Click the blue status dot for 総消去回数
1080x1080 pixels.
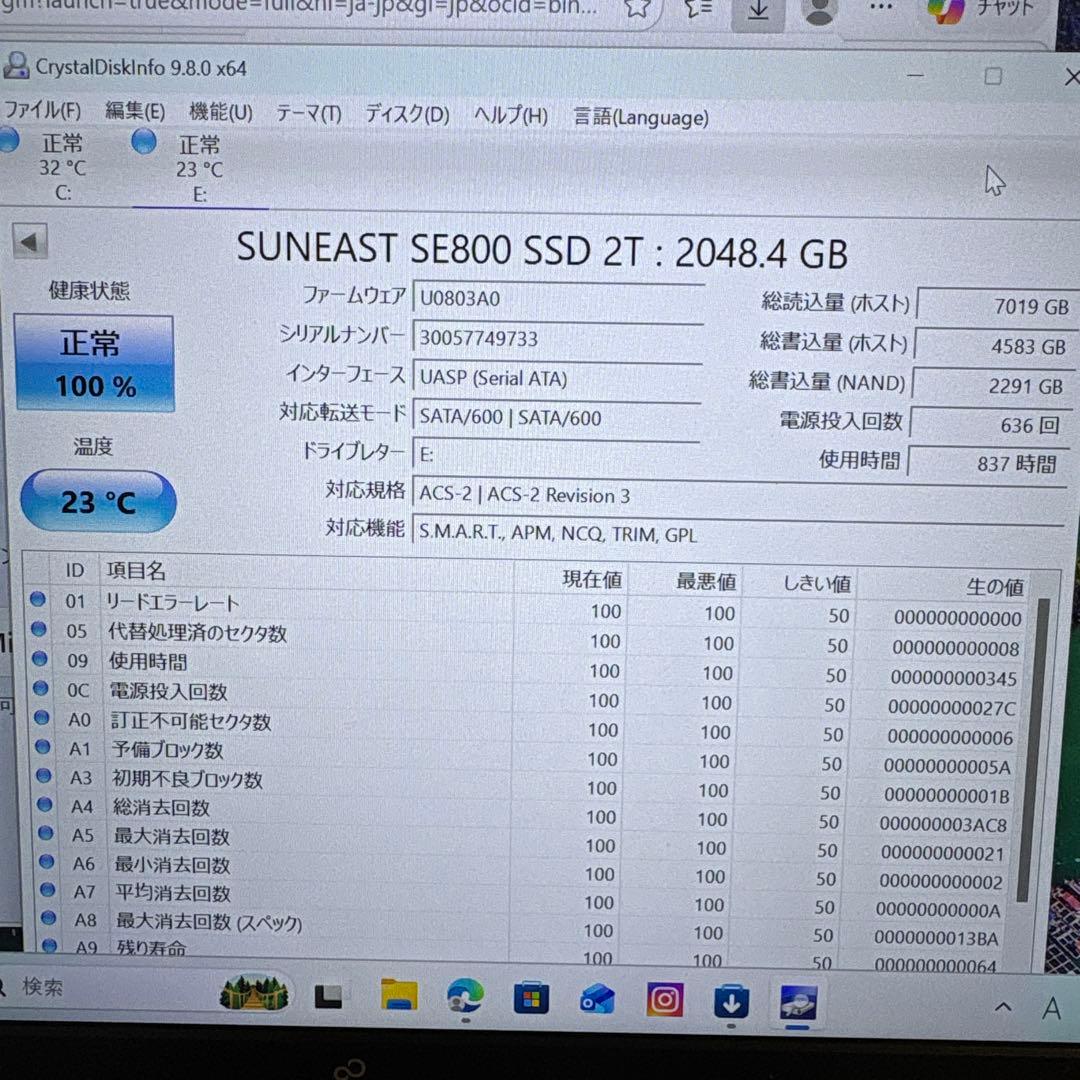point(45,804)
